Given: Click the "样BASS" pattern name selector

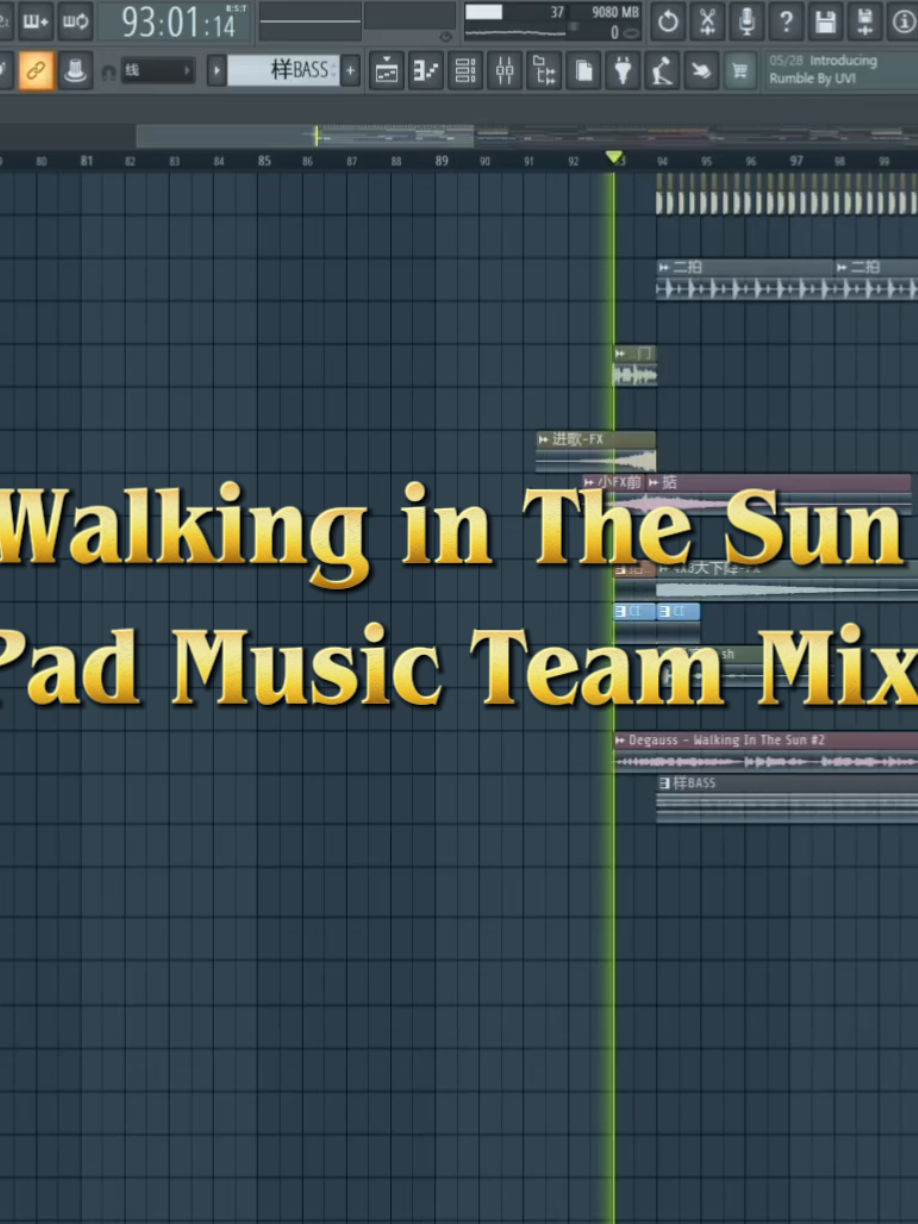Looking at the screenshot, I should (284, 71).
